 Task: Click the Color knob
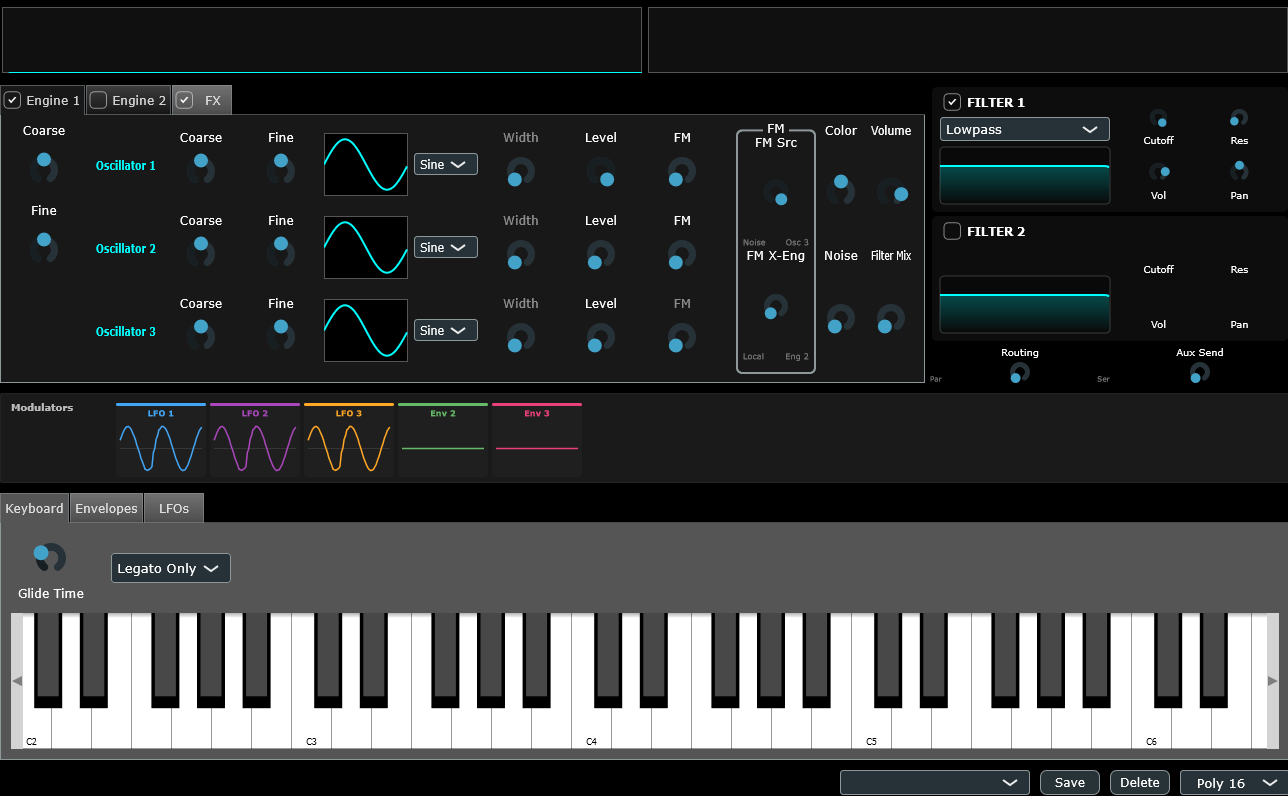[841, 188]
